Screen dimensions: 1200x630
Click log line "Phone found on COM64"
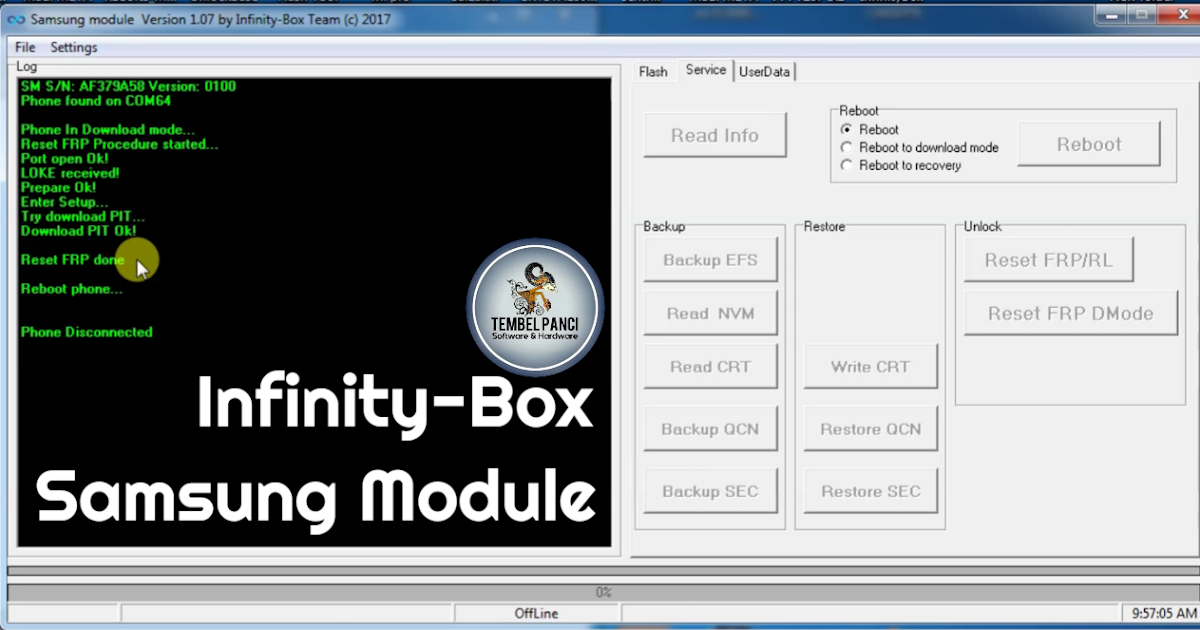(96, 101)
